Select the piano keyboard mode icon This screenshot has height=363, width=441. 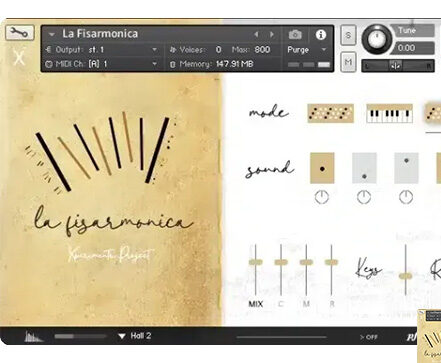tap(389, 113)
